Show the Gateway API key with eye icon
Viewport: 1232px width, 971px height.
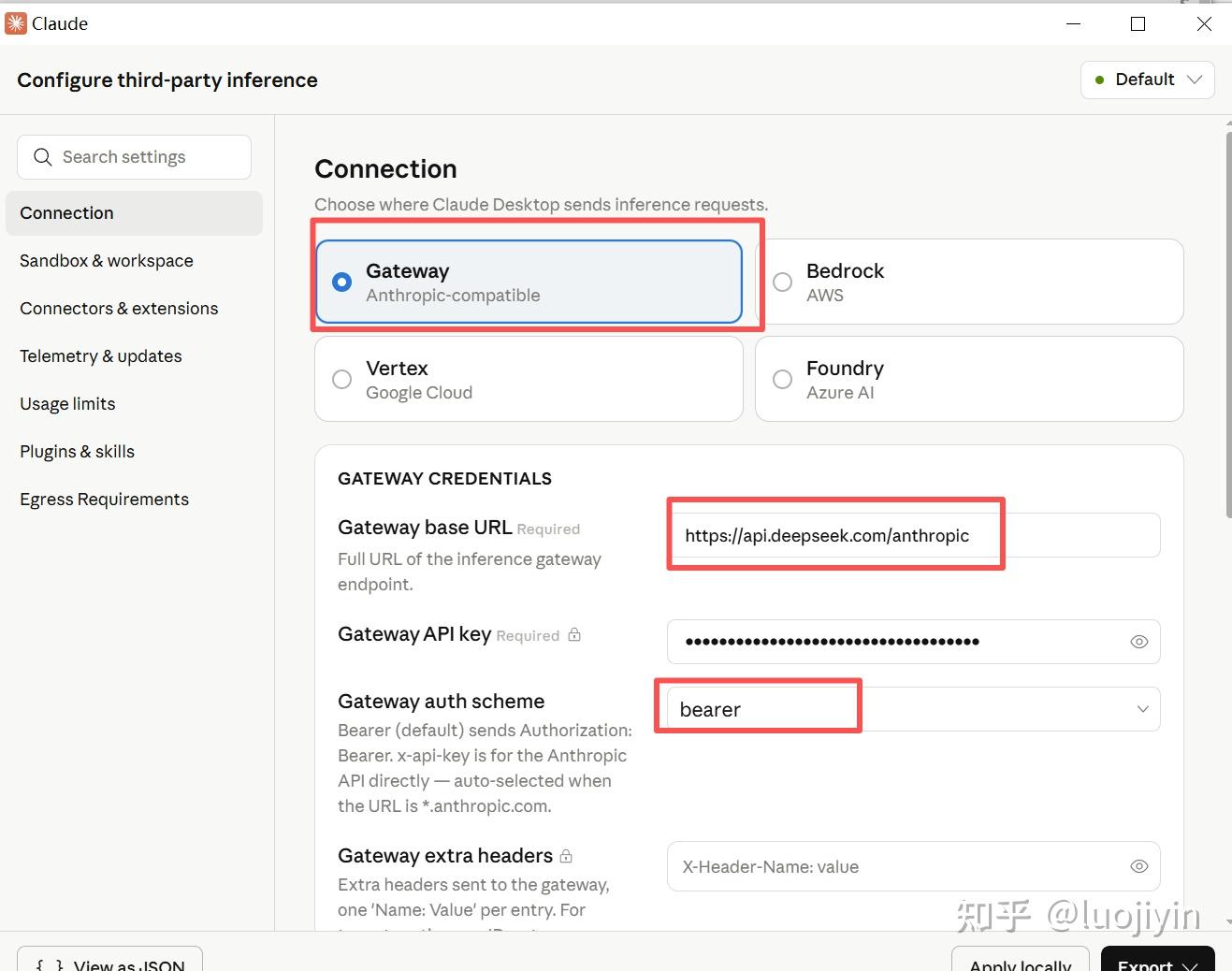tap(1138, 642)
